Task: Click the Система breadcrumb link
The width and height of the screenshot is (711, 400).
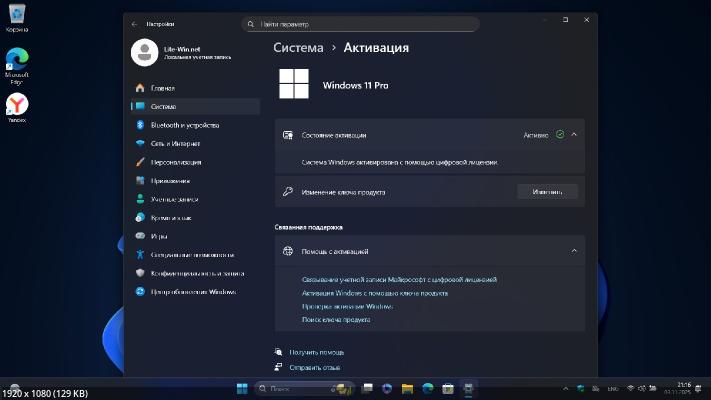Action: click(x=298, y=47)
